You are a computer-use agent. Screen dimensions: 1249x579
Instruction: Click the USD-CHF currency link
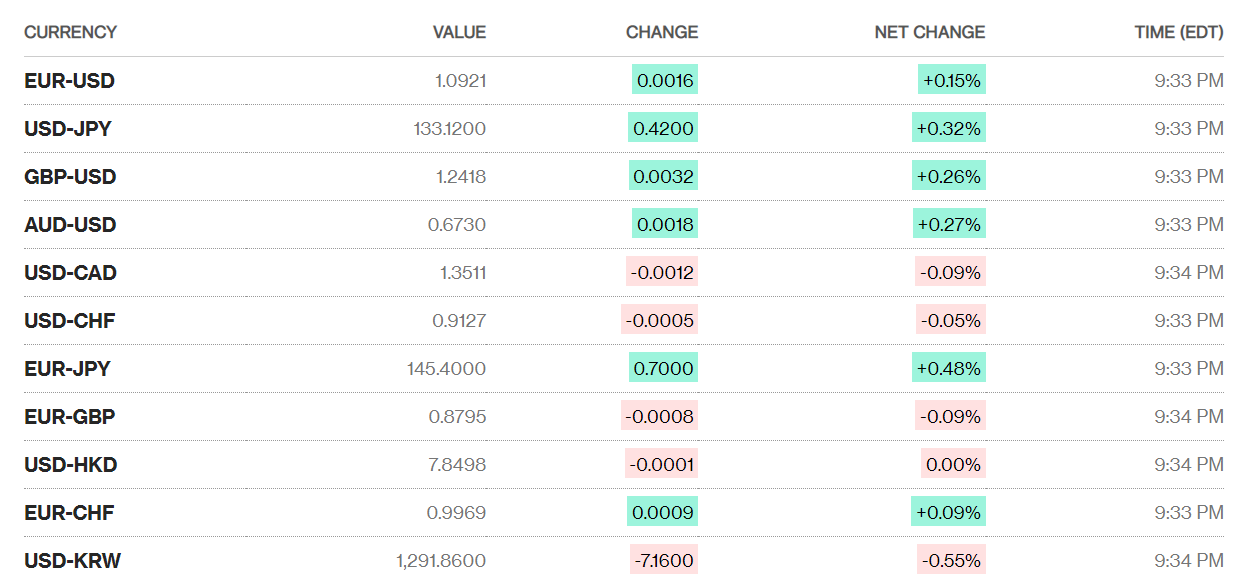coord(70,321)
